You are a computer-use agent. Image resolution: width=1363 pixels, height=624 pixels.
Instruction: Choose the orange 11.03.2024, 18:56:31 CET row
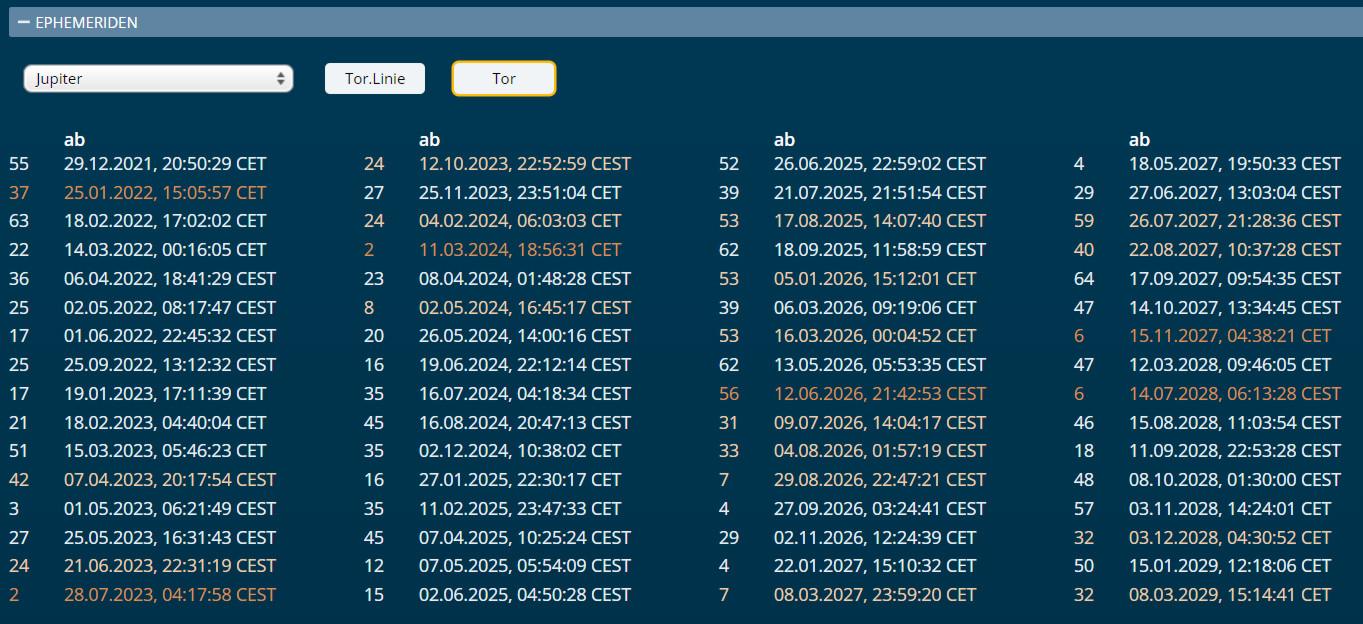[519, 250]
